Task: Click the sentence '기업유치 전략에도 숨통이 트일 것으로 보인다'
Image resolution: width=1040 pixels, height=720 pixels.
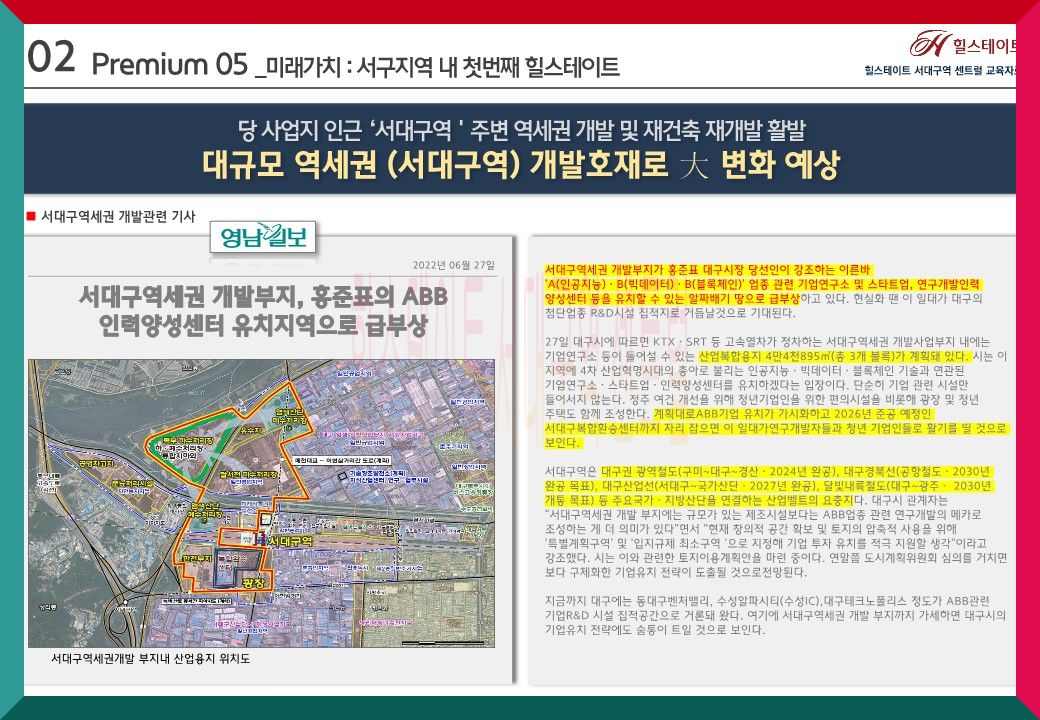Action: (x=655, y=630)
